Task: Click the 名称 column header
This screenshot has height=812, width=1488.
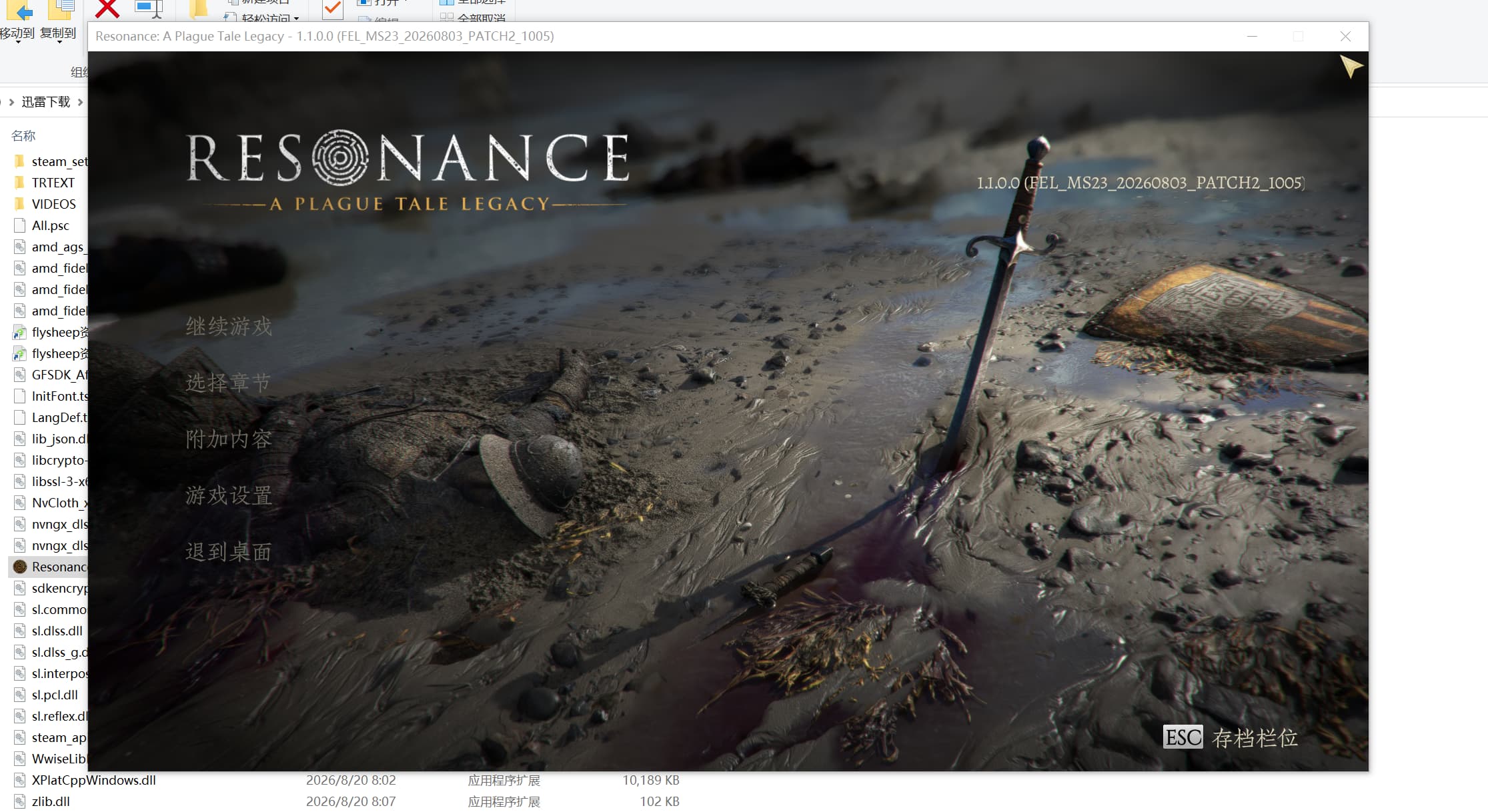Action: 23,136
